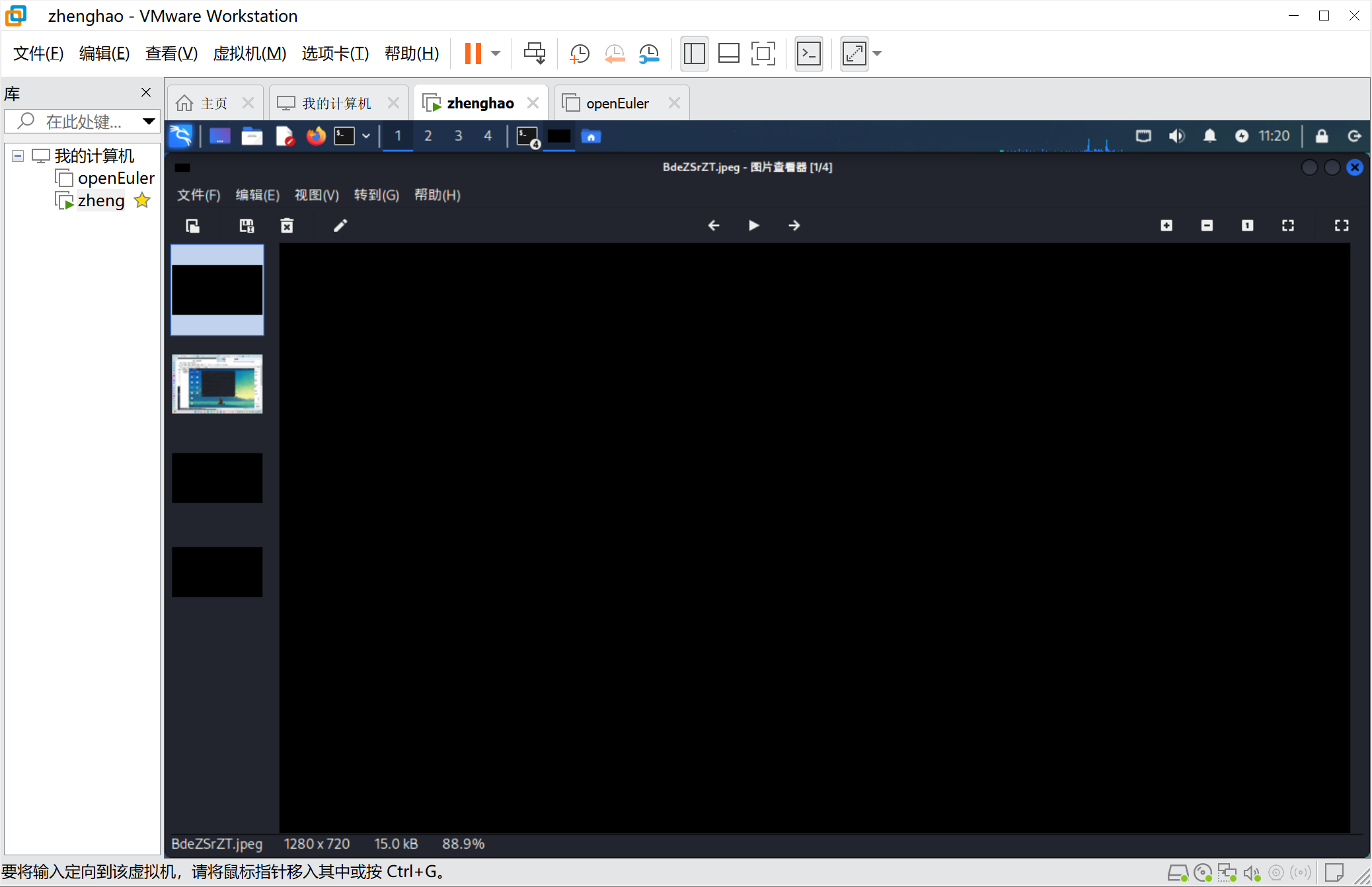Click the zoom out icon in image viewer

1207,225
